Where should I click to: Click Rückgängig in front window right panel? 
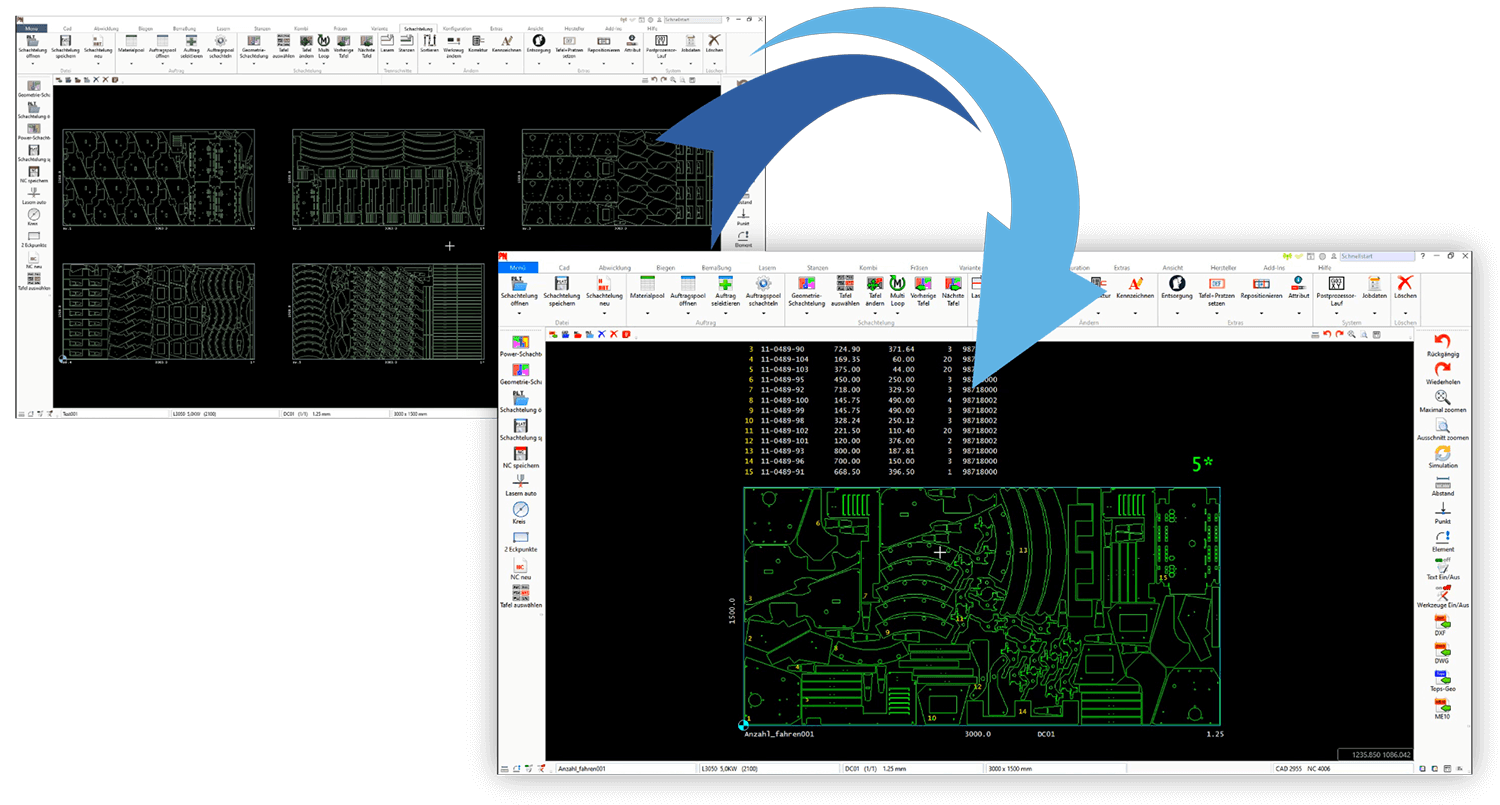coord(1442,346)
